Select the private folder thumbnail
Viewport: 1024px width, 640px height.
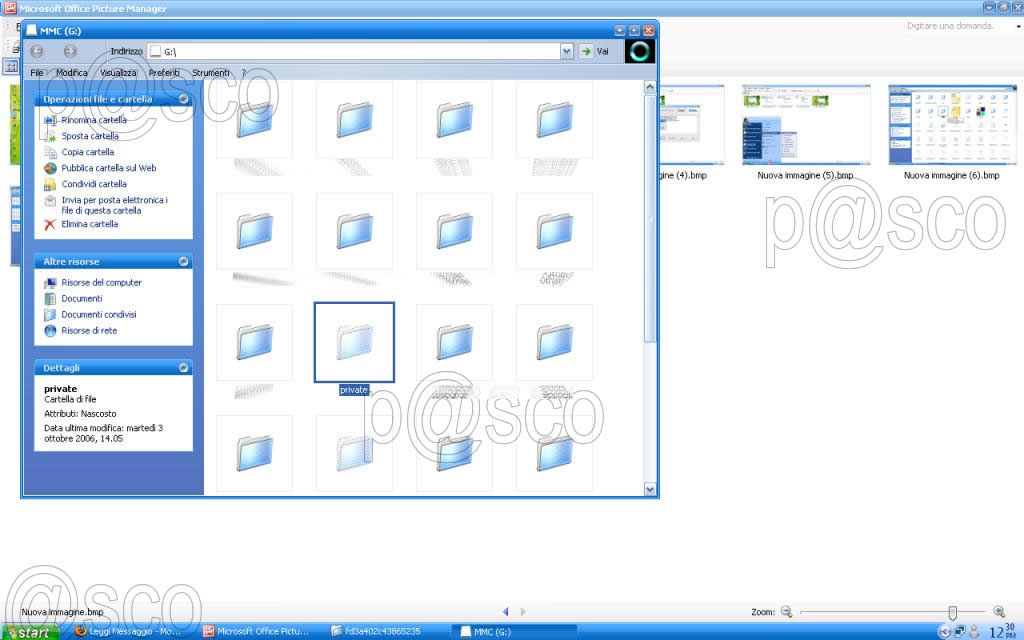coord(354,342)
